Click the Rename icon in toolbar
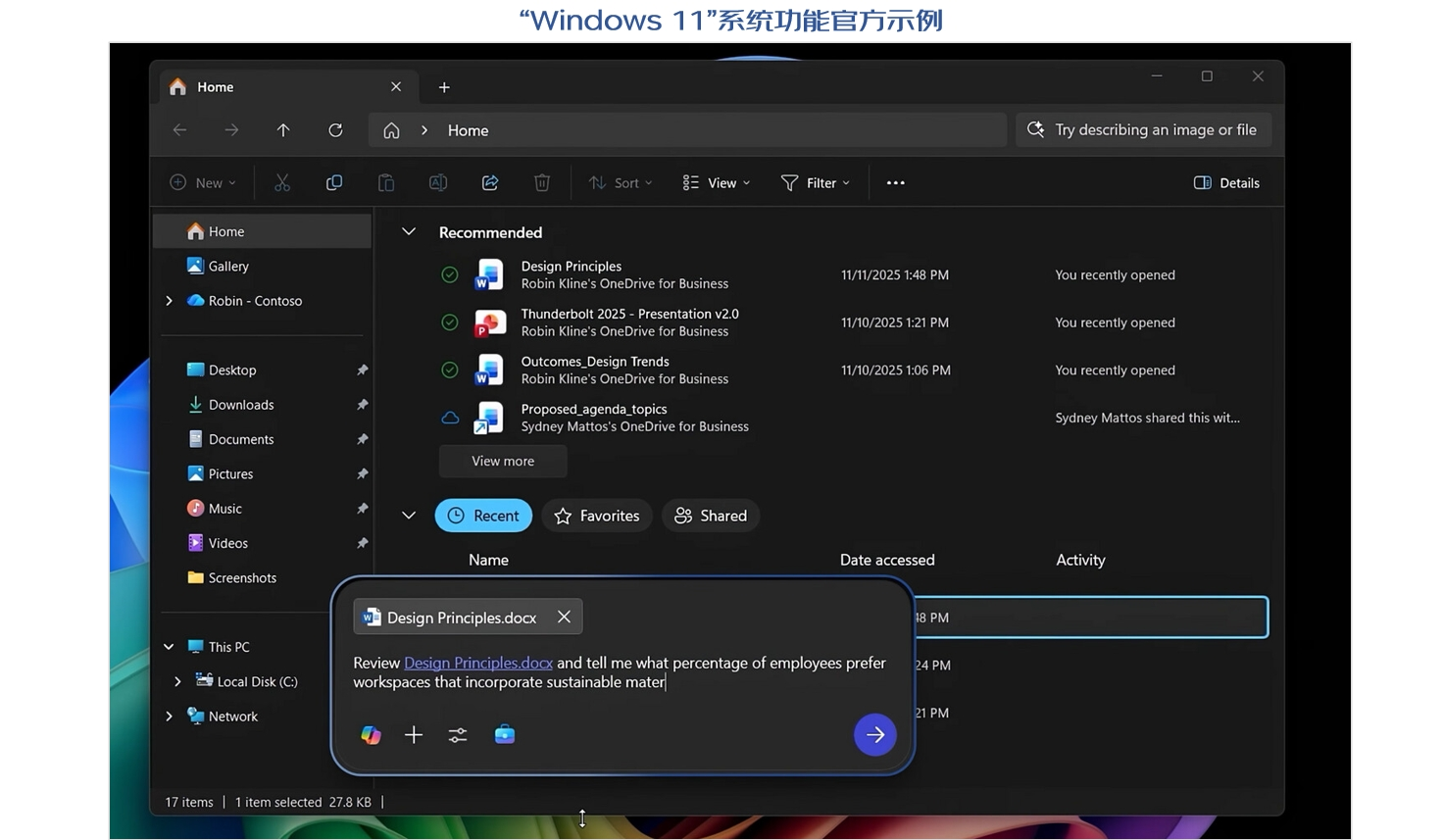Image resolution: width=1443 pixels, height=840 pixels. click(x=438, y=182)
